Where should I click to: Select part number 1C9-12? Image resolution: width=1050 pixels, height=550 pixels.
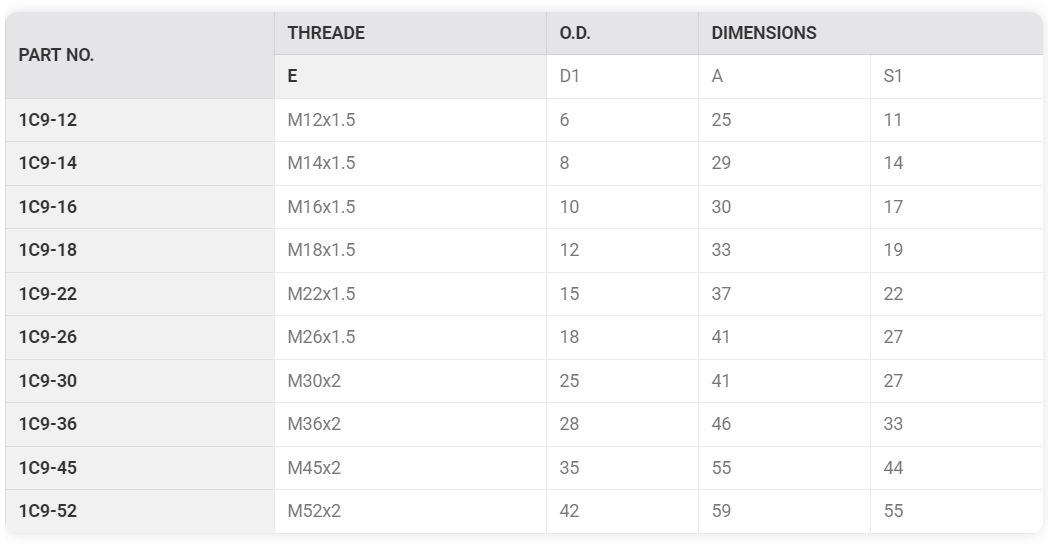pos(48,120)
